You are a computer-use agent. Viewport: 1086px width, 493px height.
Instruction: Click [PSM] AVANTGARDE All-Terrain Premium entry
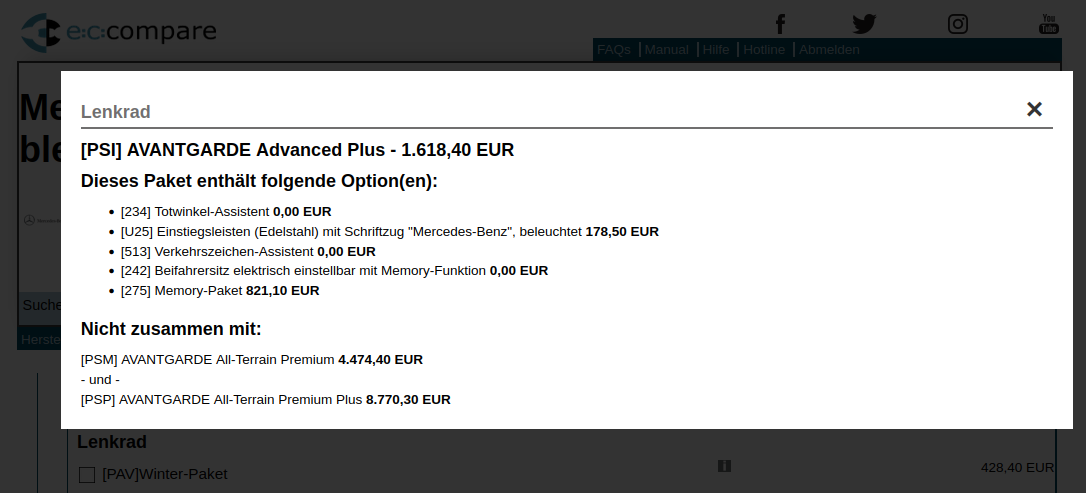251,359
